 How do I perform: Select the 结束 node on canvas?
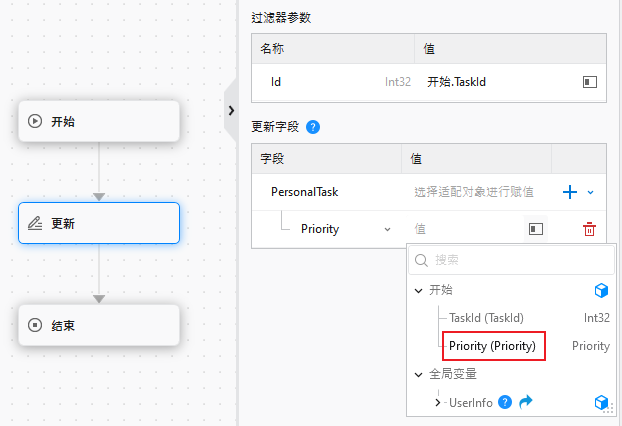pyautogui.click(x=99, y=325)
